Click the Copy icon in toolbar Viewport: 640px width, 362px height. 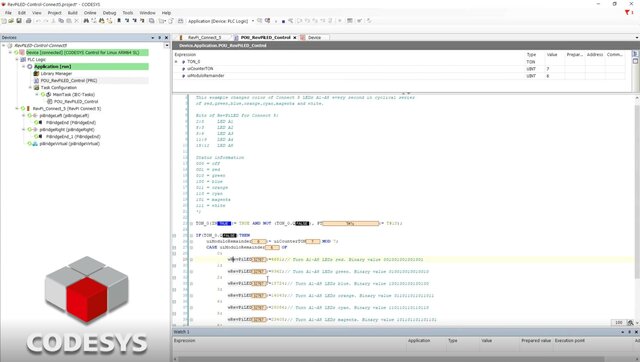tap(61, 21)
